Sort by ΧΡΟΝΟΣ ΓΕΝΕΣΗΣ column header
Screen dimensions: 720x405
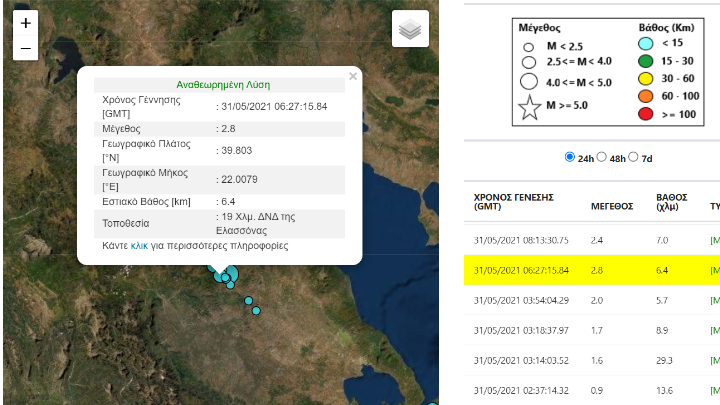(513, 202)
